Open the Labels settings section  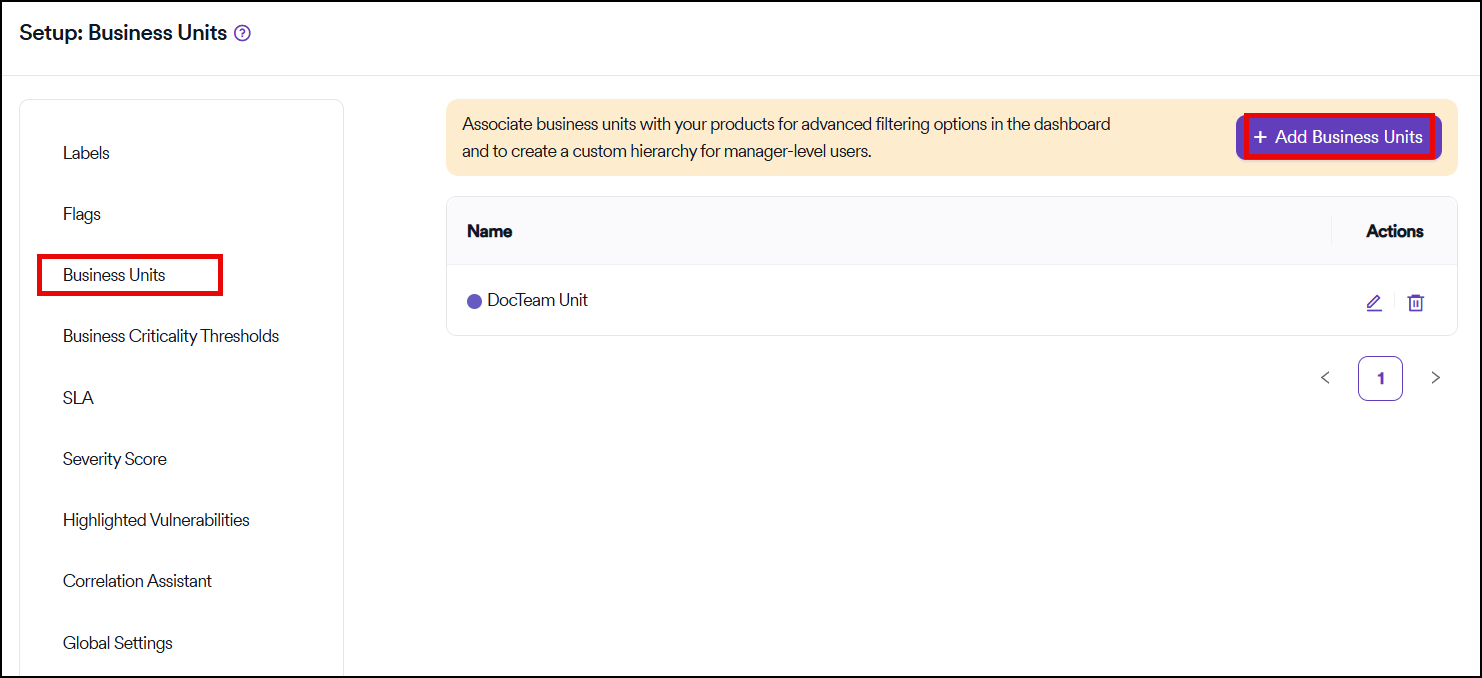pyautogui.click(x=86, y=153)
